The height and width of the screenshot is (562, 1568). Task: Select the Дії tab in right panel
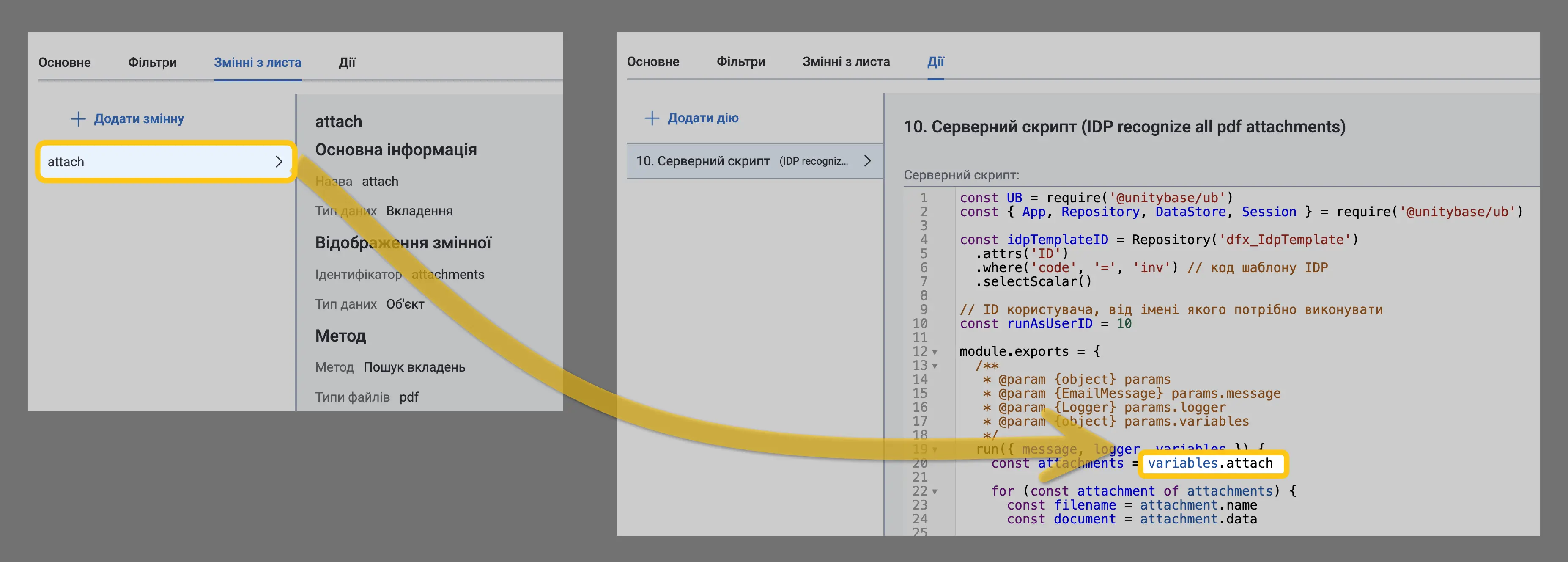[935, 61]
